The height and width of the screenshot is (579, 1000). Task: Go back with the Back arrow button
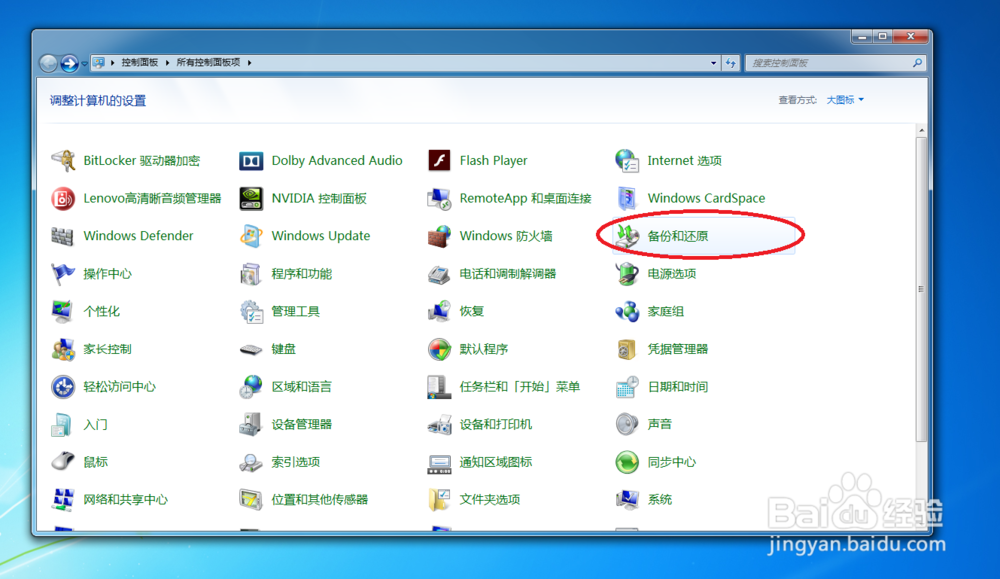tap(48, 62)
